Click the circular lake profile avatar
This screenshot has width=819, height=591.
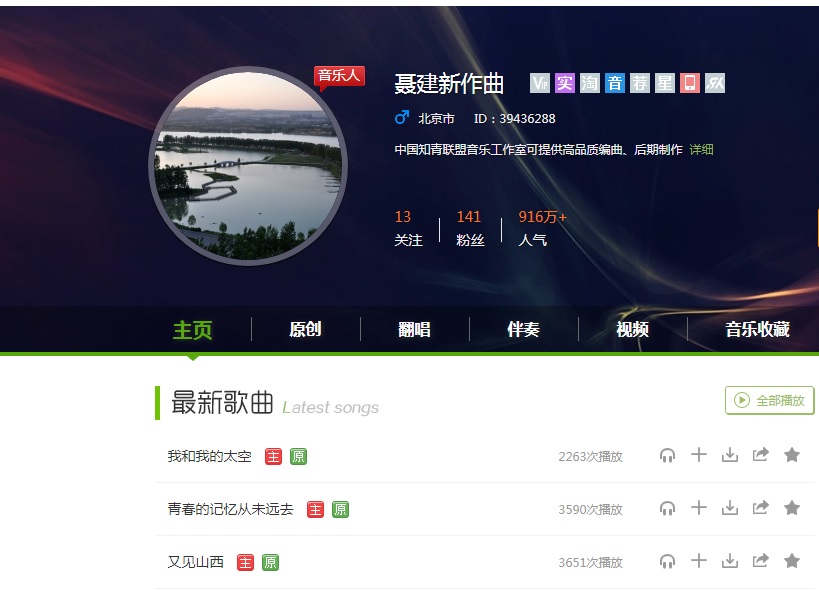pos(248,166)
